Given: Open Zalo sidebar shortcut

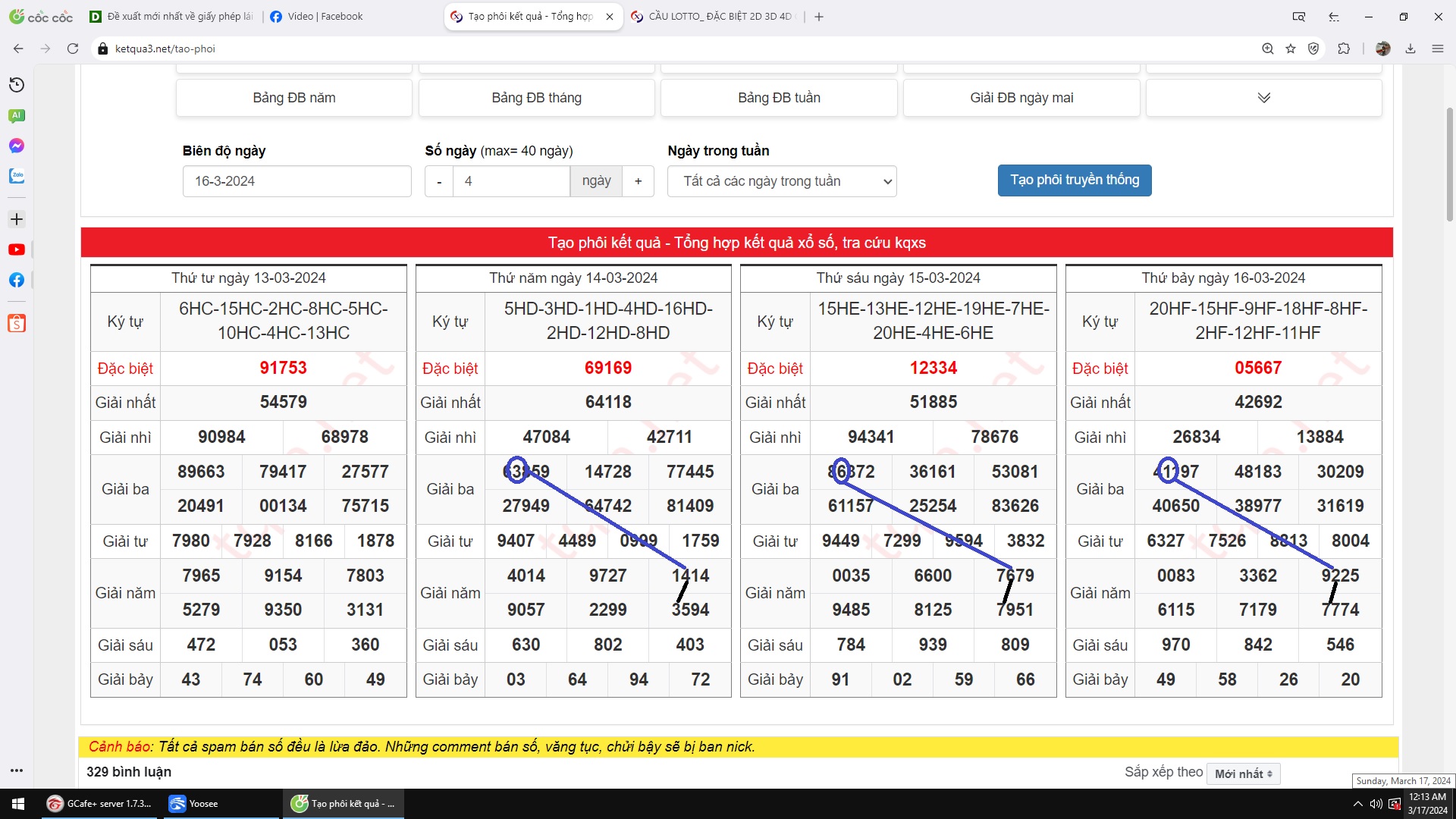Looking at the screenshot, I should pos(17,176).
